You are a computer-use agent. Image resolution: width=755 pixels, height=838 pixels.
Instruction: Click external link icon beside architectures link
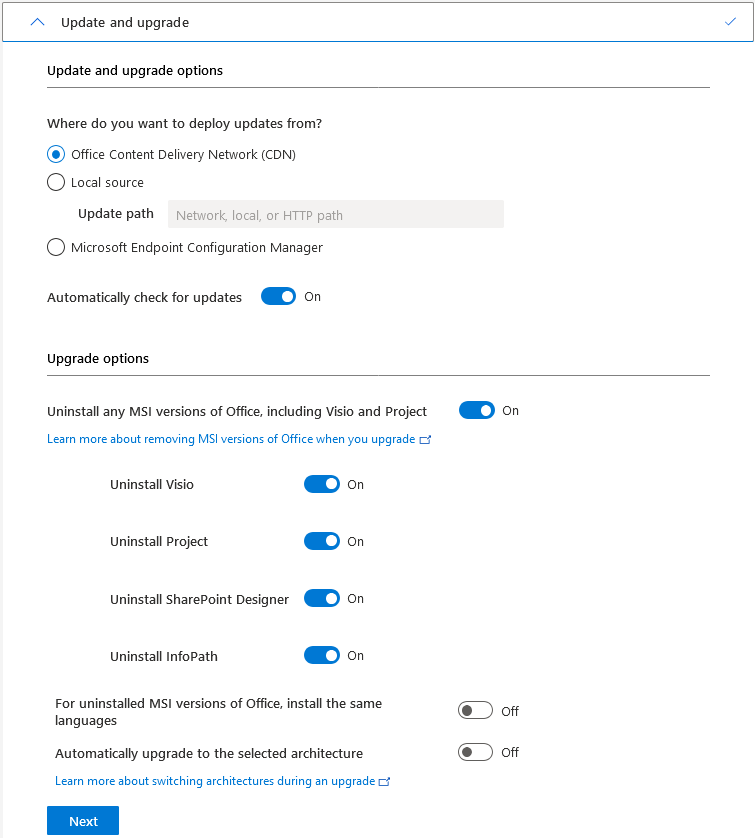point(385,781)
